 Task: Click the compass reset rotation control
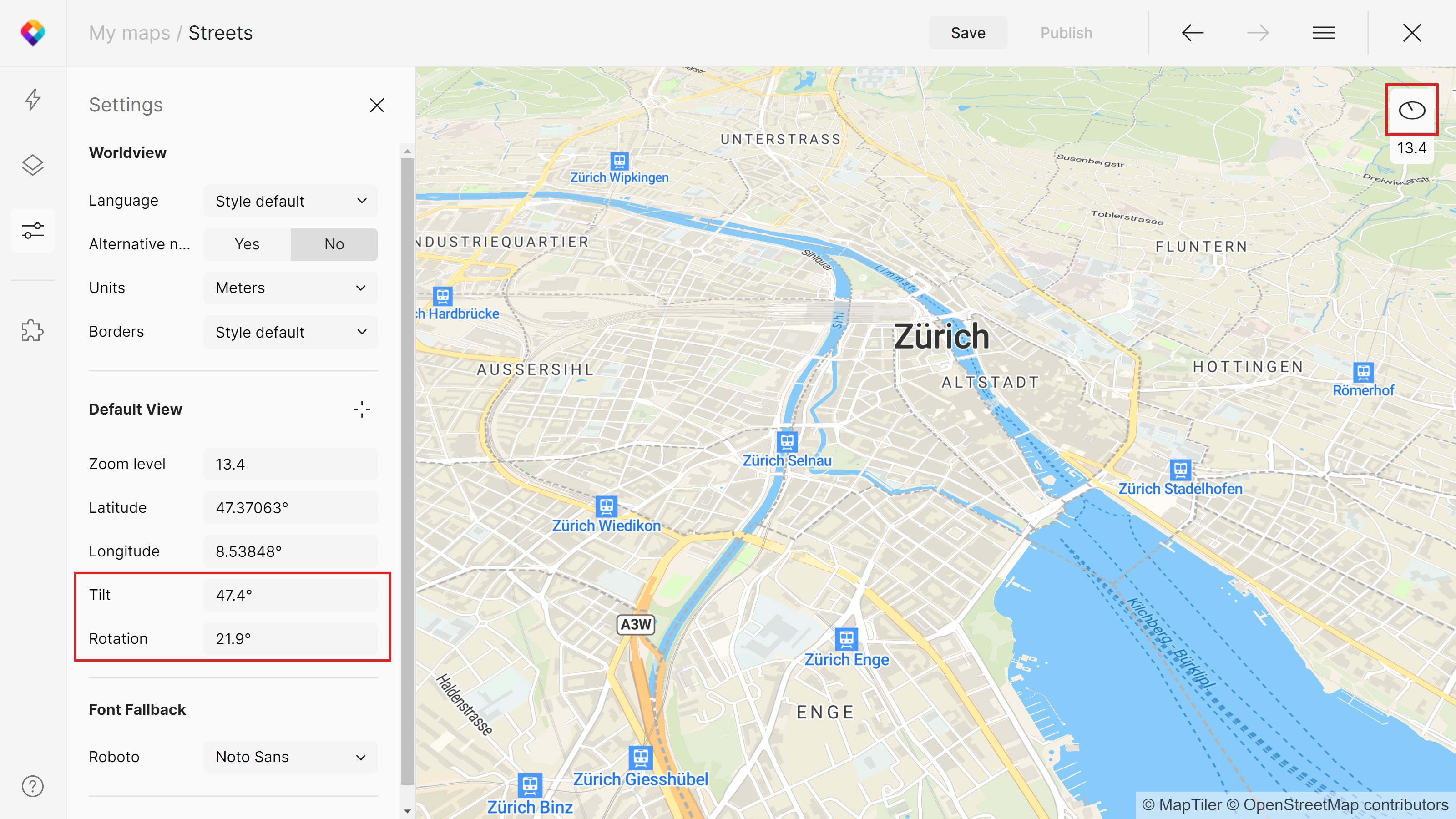pos(1411,110)
